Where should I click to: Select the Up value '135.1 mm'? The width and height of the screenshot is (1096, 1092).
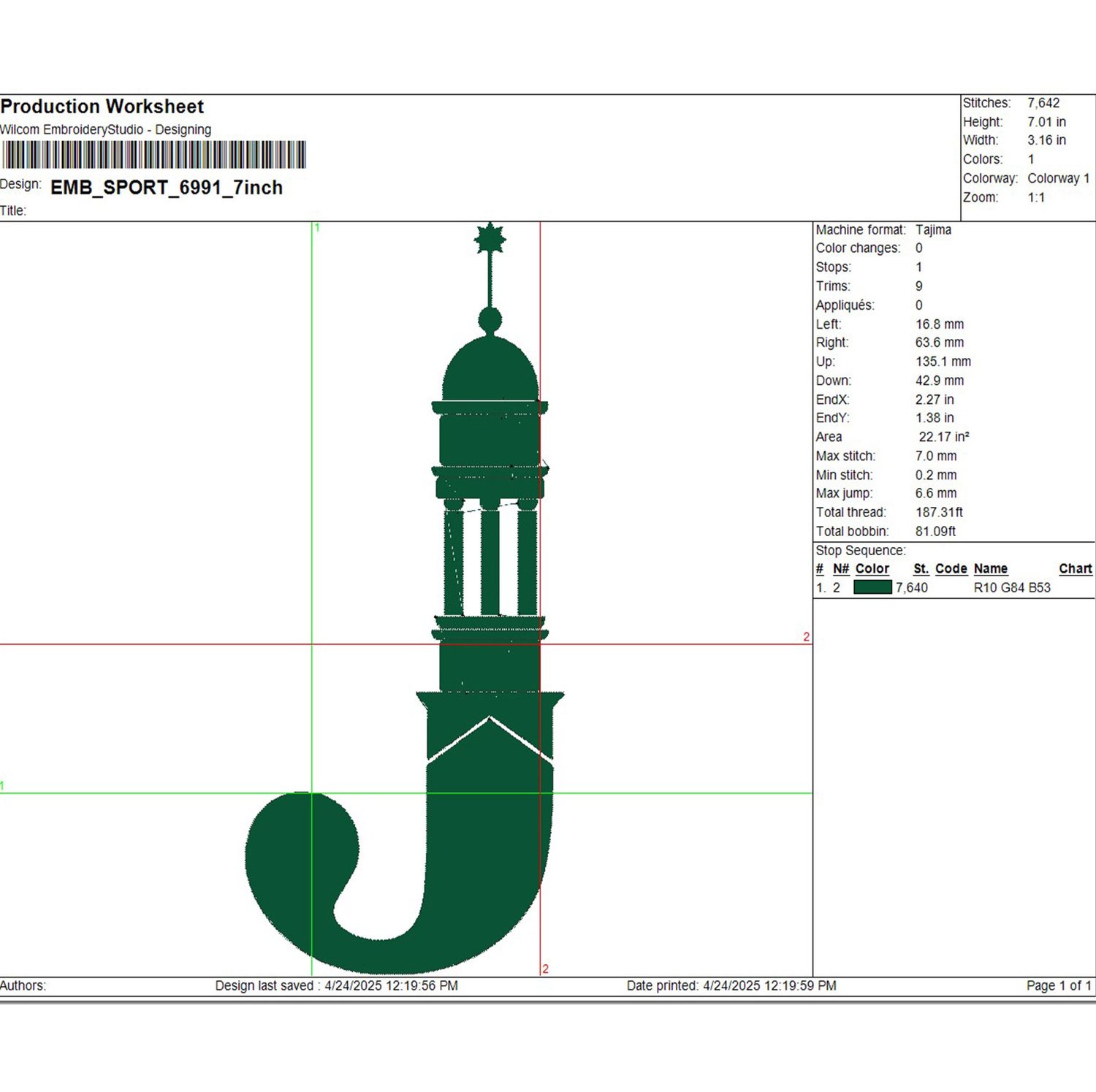click(x=943, y=362)
